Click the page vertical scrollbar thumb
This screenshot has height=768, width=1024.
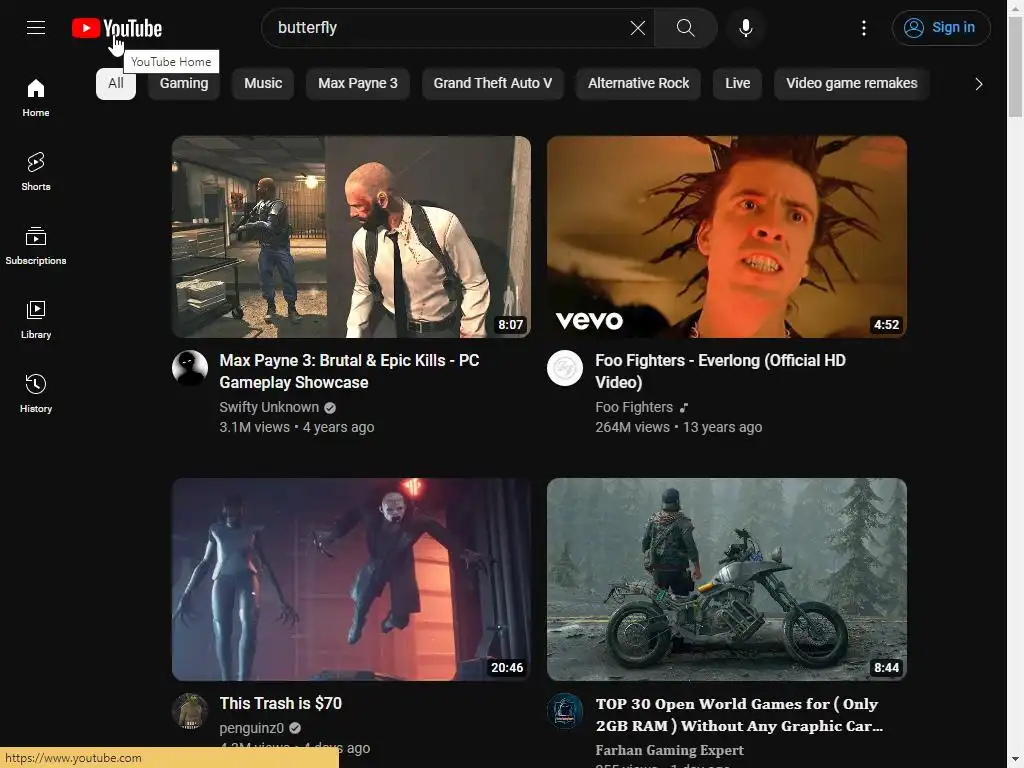[1015, 65]
